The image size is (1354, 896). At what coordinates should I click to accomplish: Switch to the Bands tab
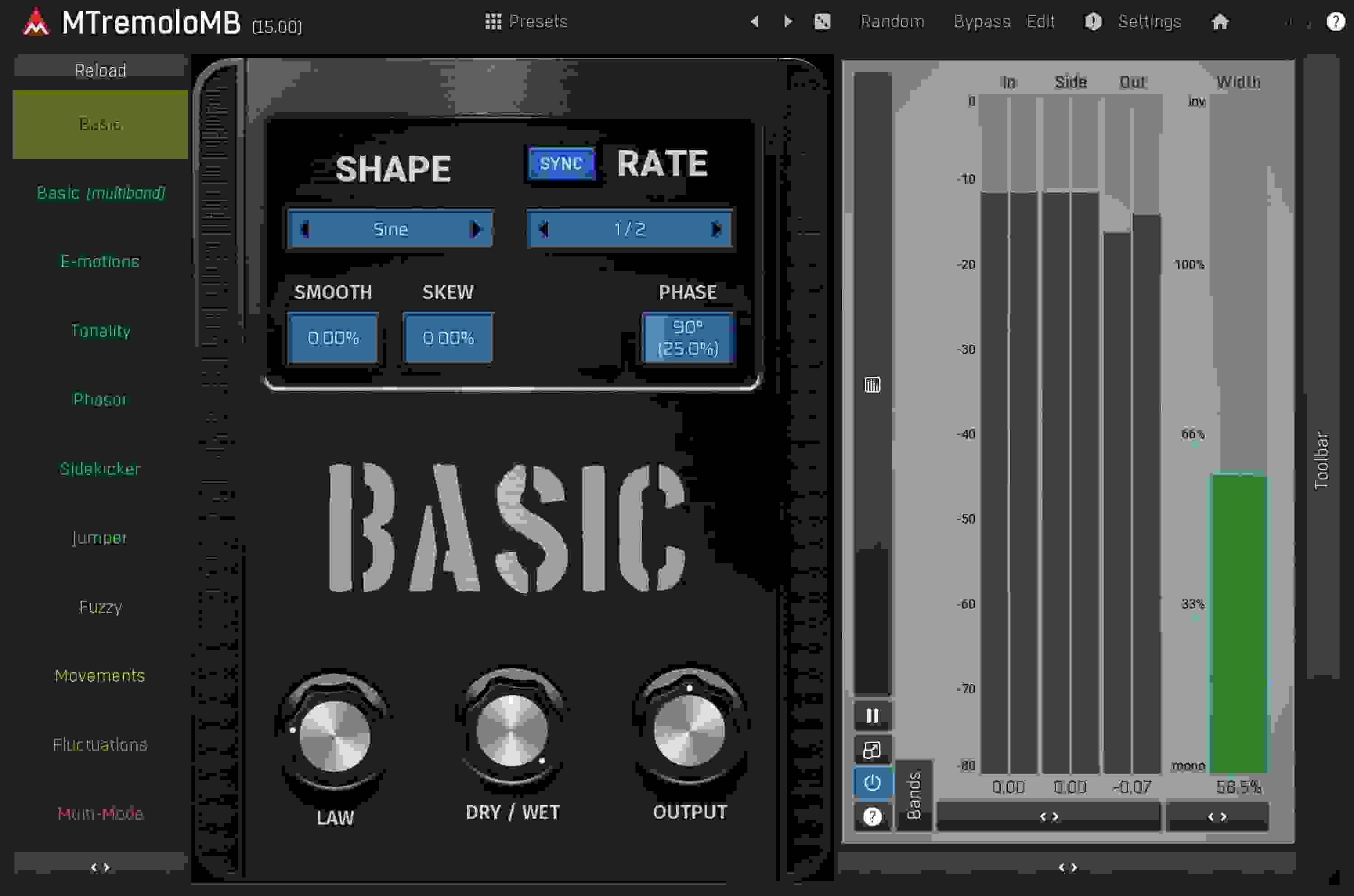coord(915,794)
